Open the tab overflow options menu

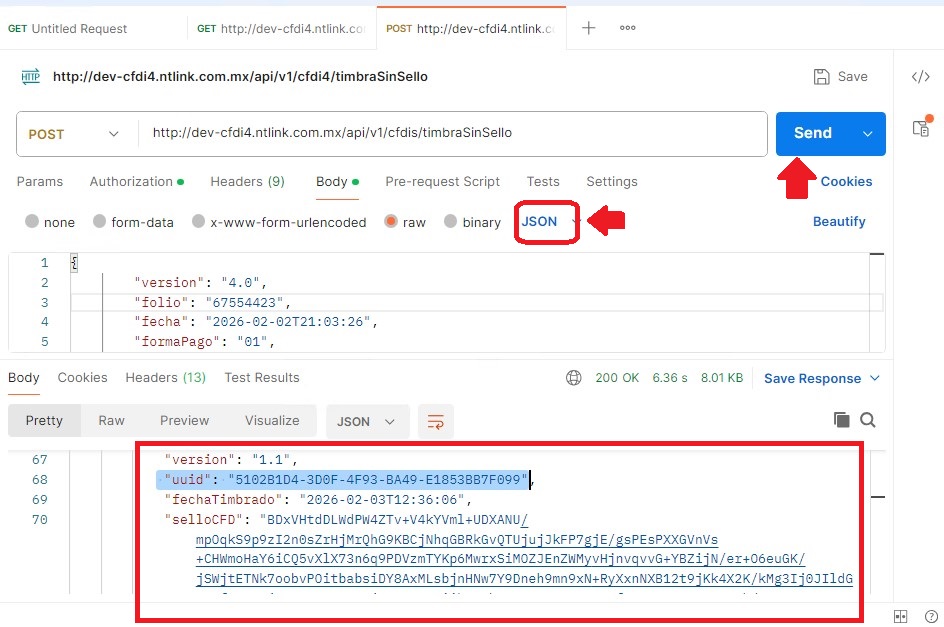[627, 28]
